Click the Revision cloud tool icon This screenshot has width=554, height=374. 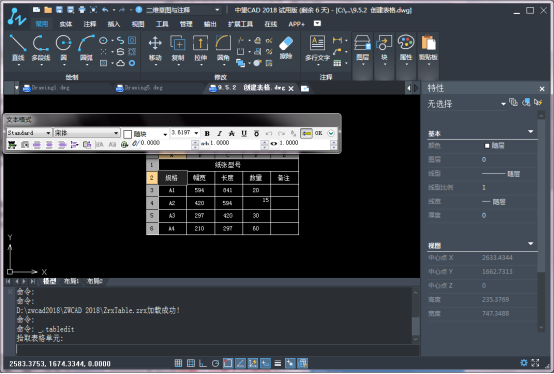pos(120,63)
